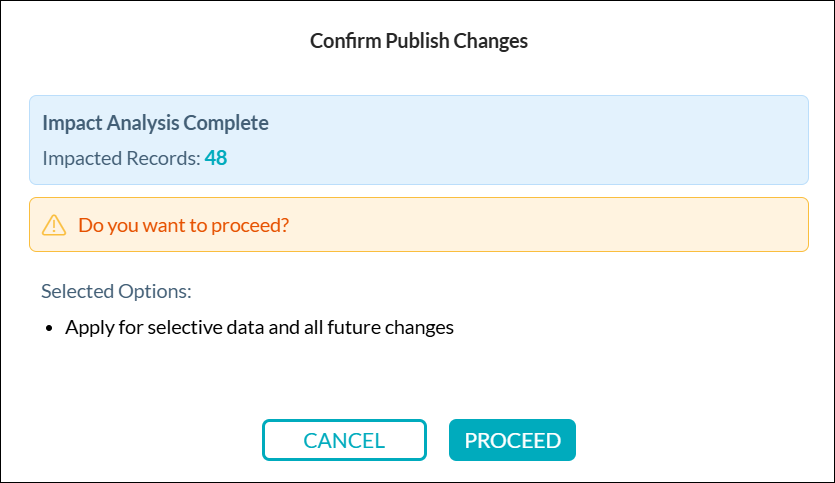835x483 pixels.
Task: Click the impacted records count 48
Action: pyautogui.click(x=216, y=158)
